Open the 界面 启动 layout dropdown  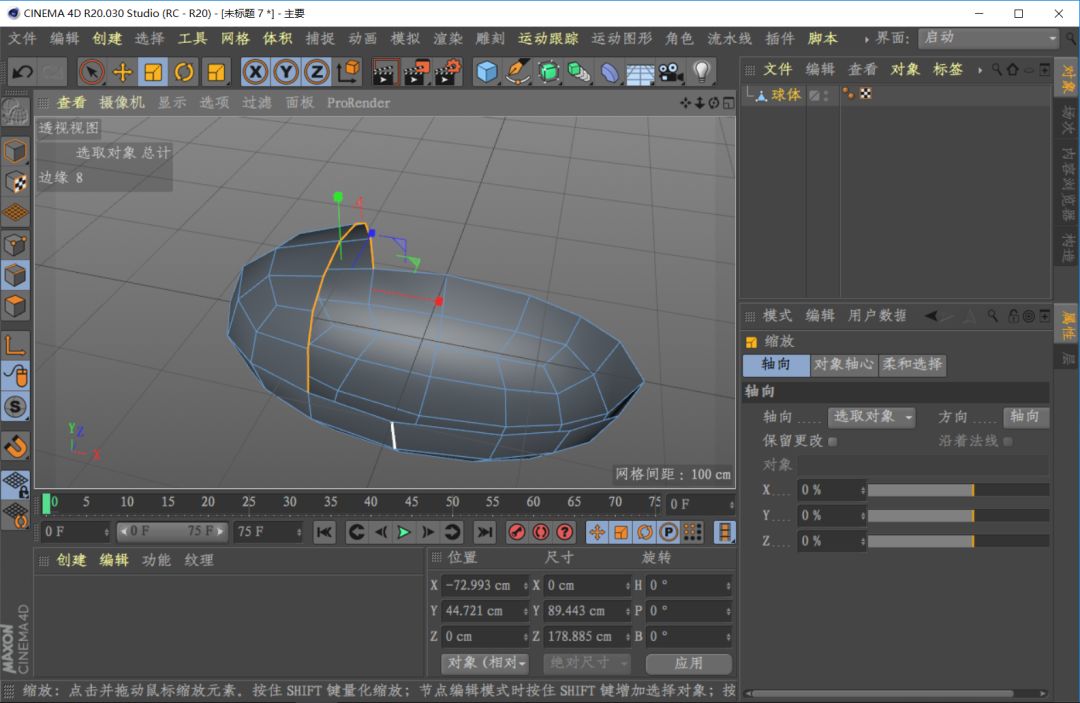click(988, 38)
